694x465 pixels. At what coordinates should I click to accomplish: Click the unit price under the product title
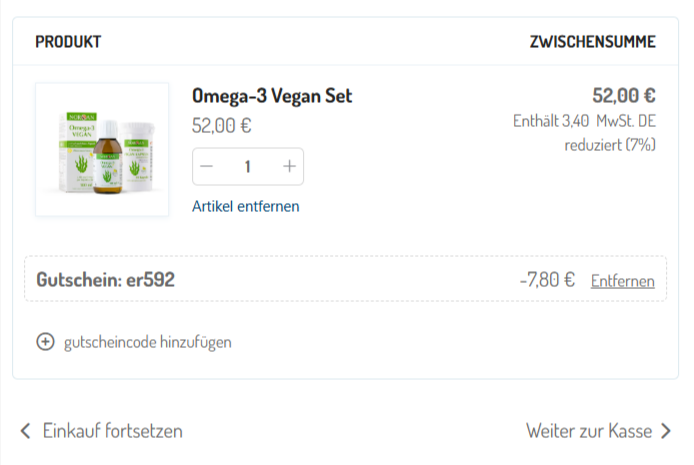tap(221, 126)
